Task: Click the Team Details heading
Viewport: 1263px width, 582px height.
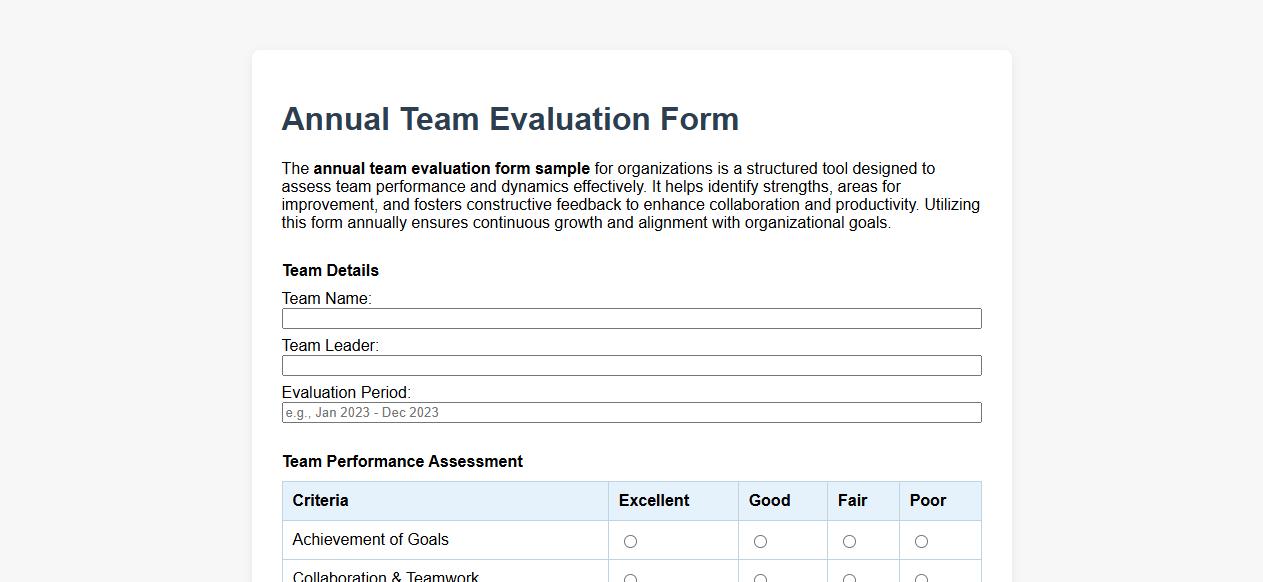Action: [330, 270]
